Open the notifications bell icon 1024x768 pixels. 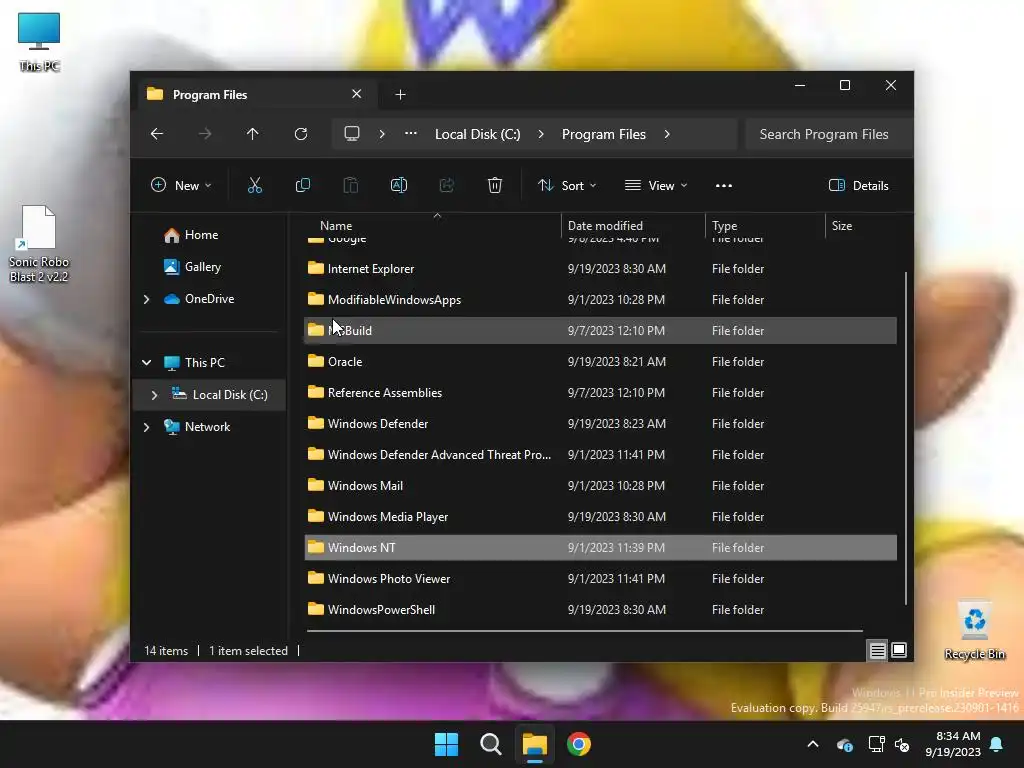coord(997,744)
